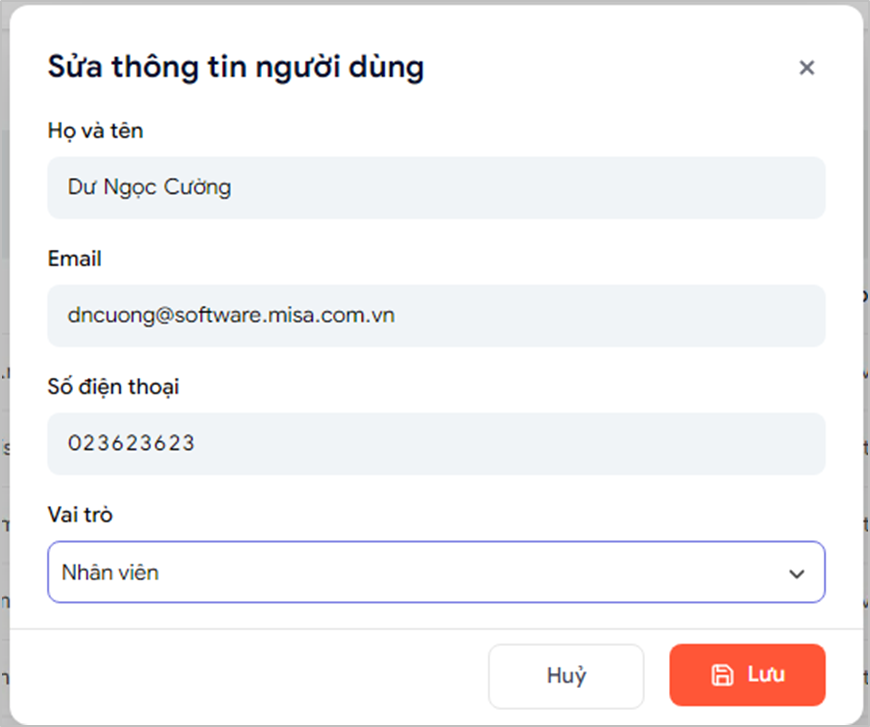This screenshot has width=870, height=727.
Task: Save changes with the Lưu button
Action: (x=747, y=675)
